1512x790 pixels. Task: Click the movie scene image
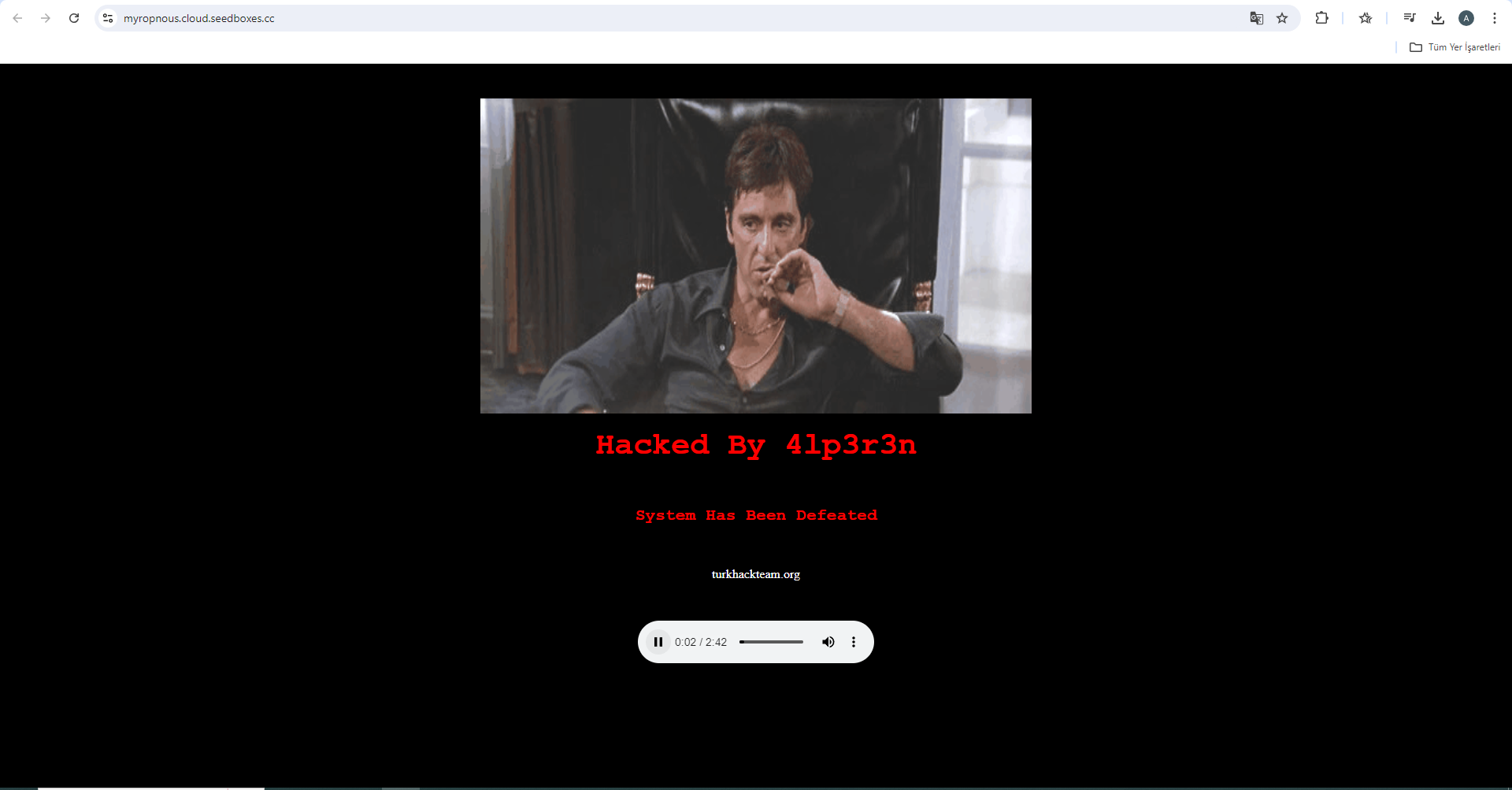(756, 256)
